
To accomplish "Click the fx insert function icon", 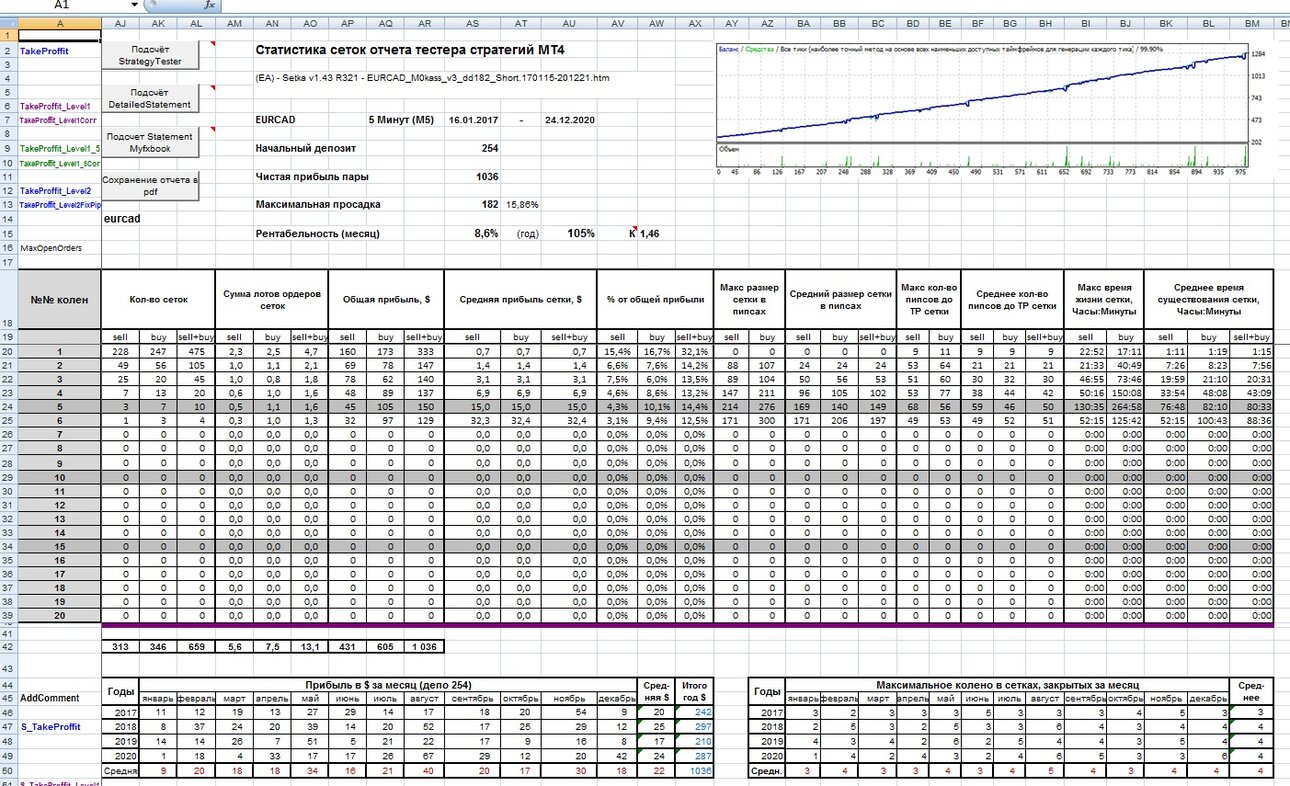I will [209, 5].
